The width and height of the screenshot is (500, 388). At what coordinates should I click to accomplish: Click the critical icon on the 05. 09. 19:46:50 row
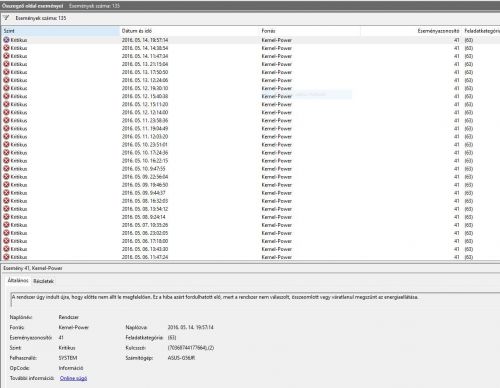point(6,185)
